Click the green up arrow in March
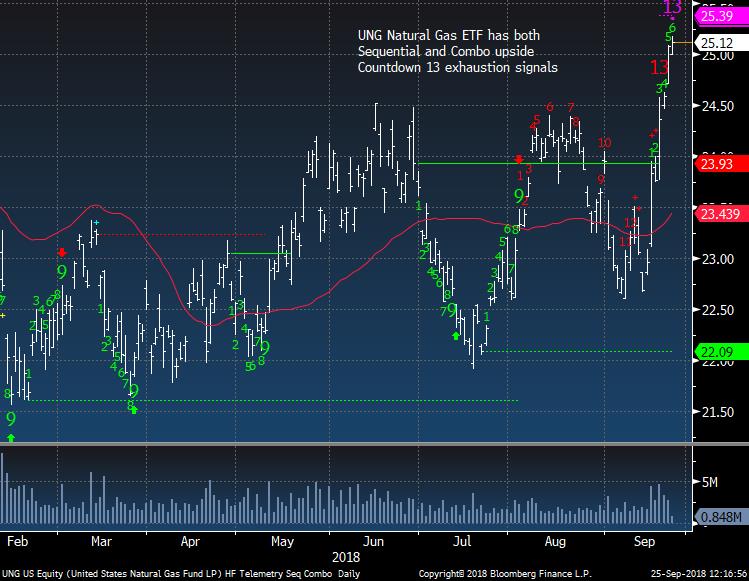The image size is (749, 581). [x=134, y=410]
